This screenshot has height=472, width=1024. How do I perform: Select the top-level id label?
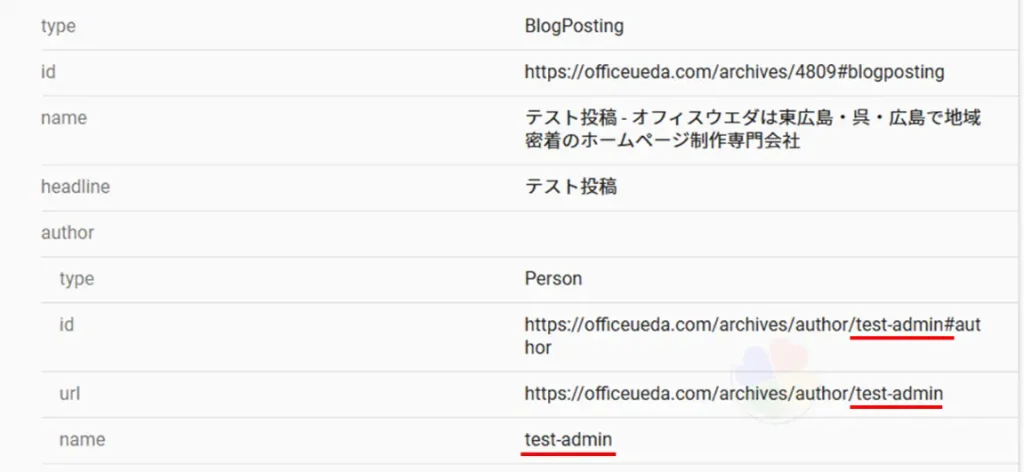[x=48, y=72]
